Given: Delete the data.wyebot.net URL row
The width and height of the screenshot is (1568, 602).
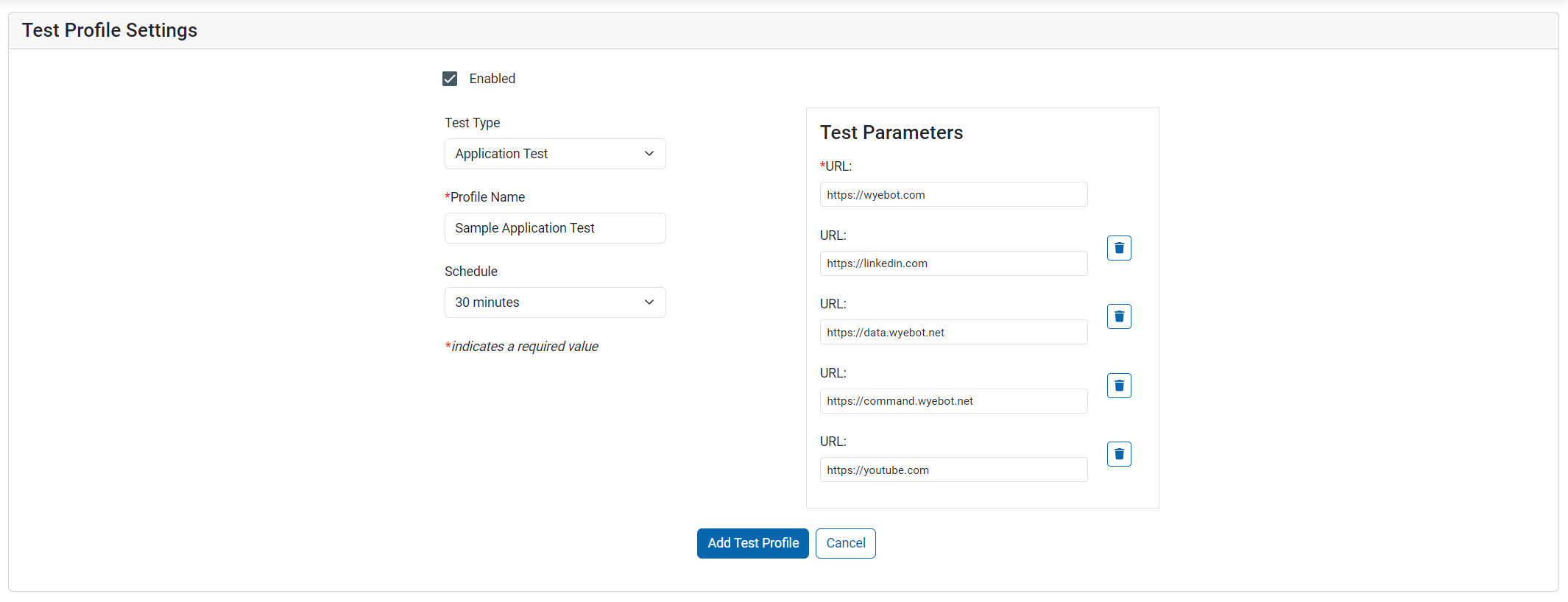Looking at the screenshot, I should tap(1119, 316).
